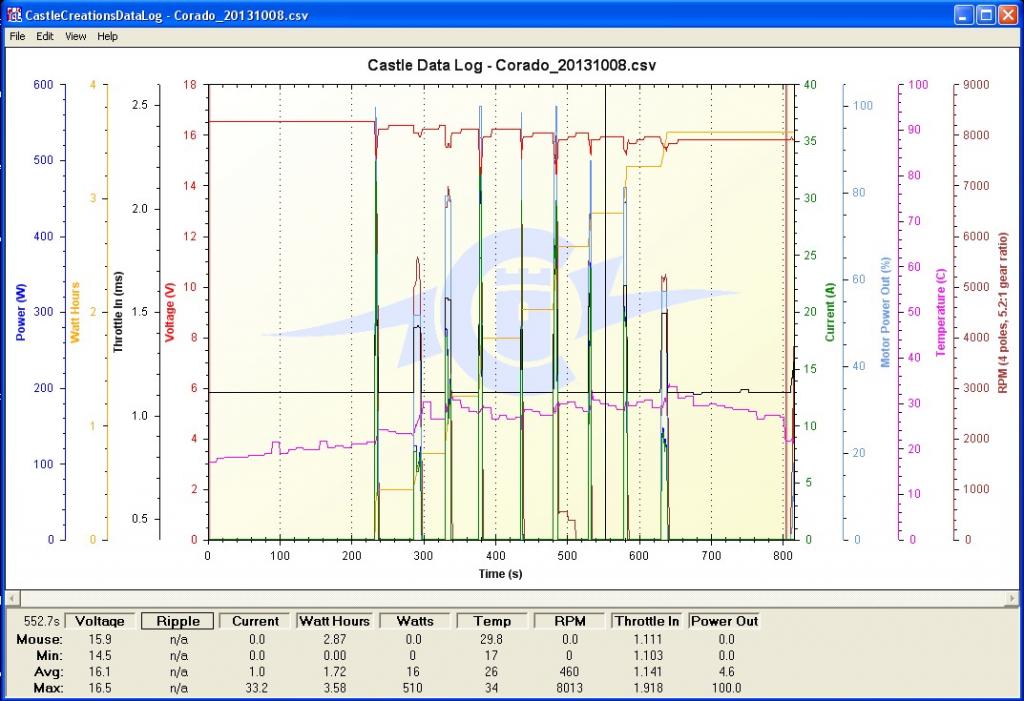
Task: Click the Time (s) axis label
Action: (x=498, y=573)
